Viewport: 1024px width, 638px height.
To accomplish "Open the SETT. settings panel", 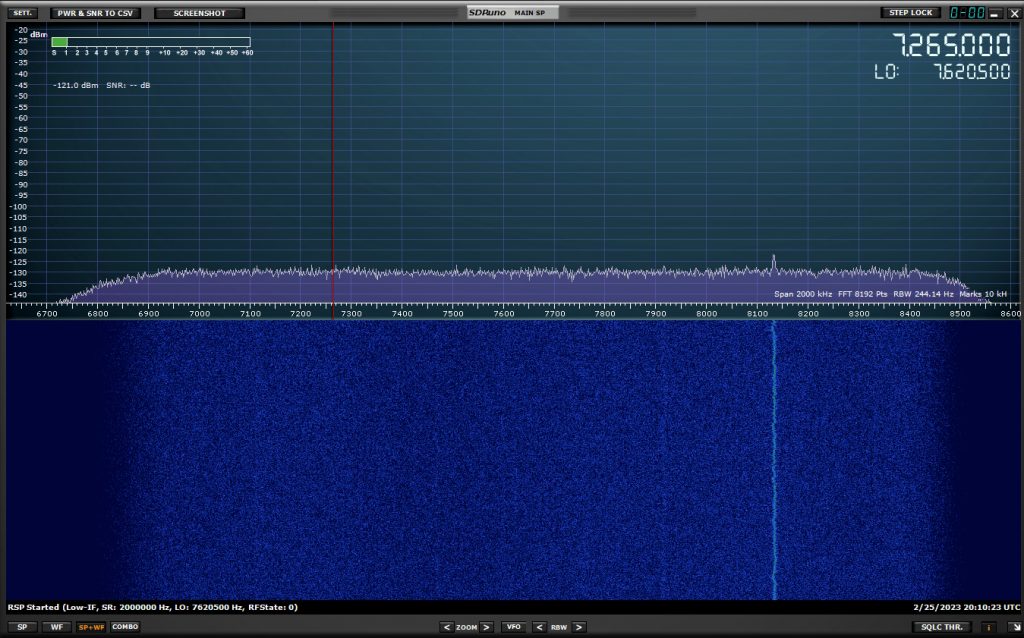I will coord(23,13).
